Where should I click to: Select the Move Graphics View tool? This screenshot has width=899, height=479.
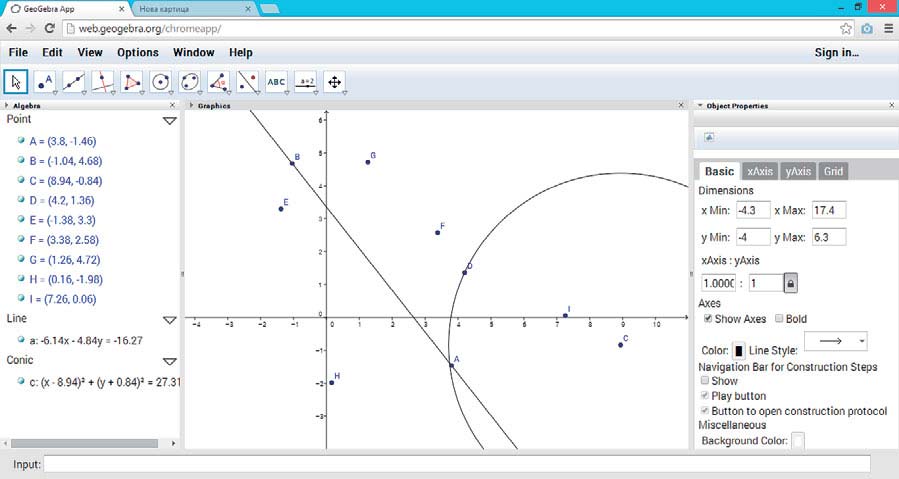[x=334, y=82]
